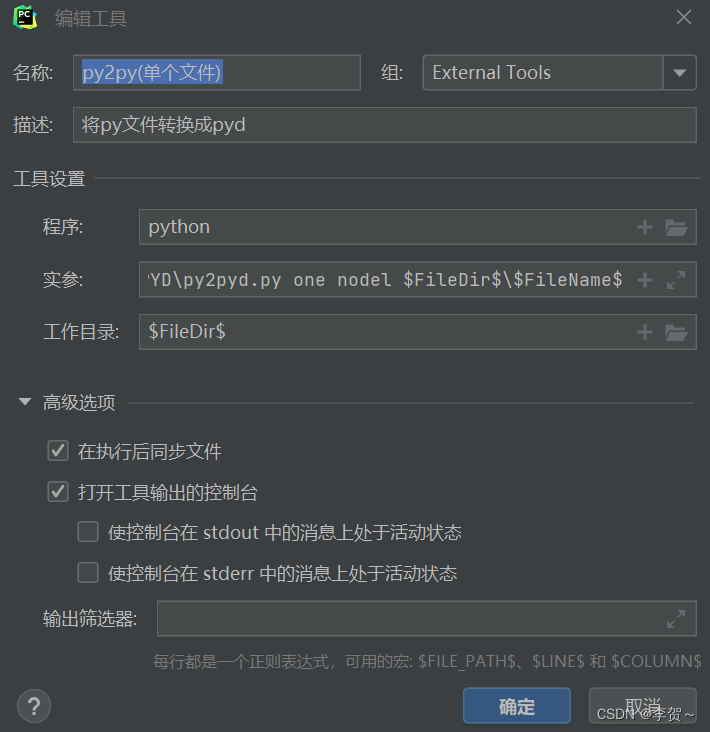Uncheck 打开工具输出的控制台 checkbox

point(58,492)
